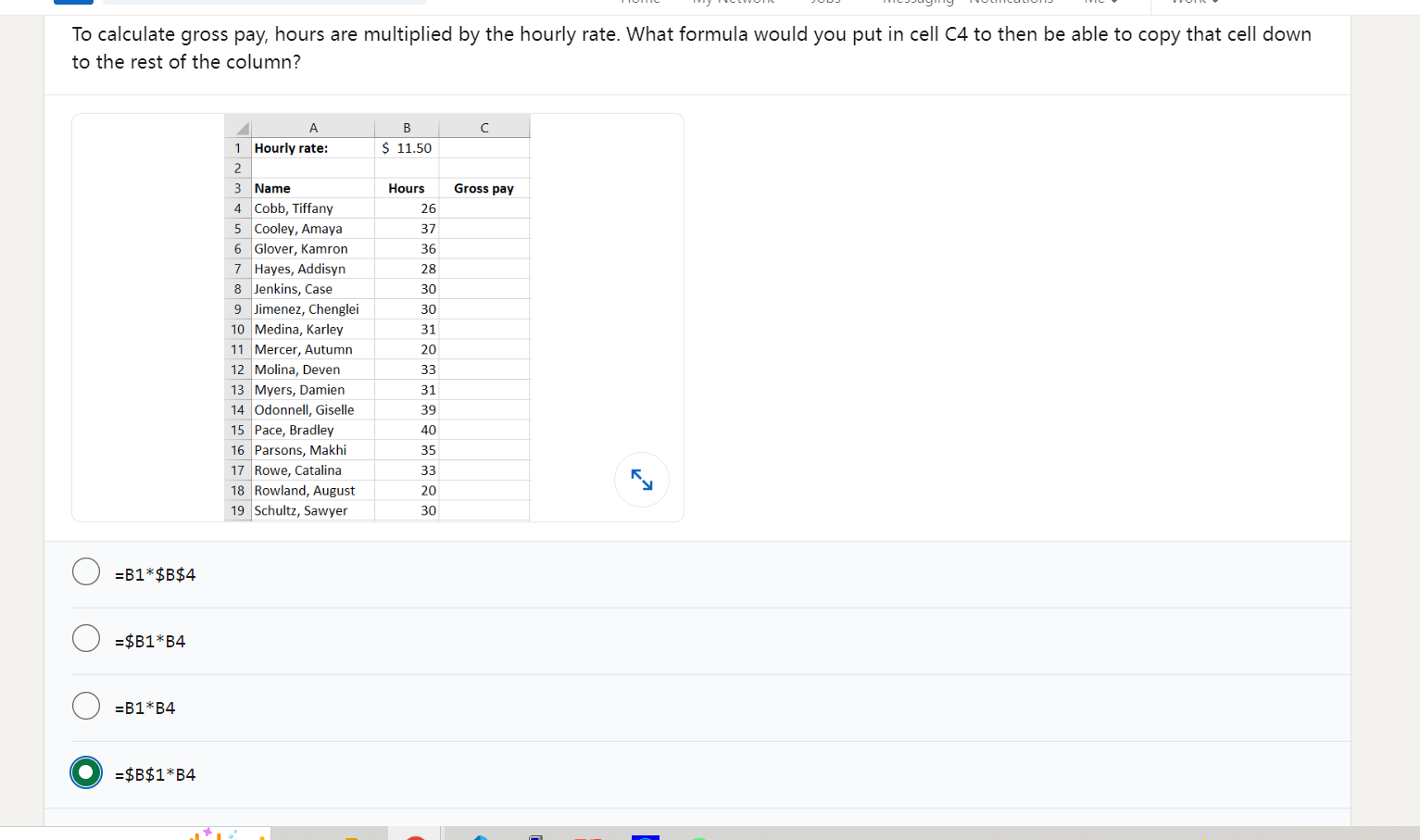Open the My Network icon
1420x840 pixels.
[x=734, y=1]
